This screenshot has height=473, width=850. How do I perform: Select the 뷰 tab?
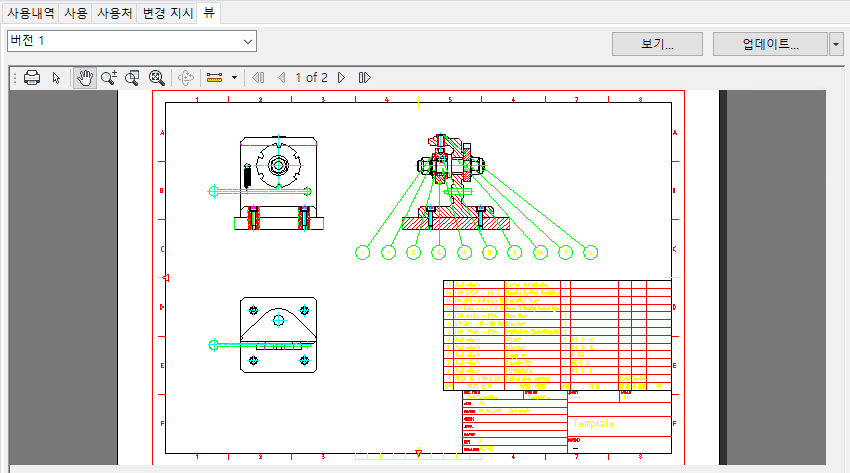click(x=209, y=12)
